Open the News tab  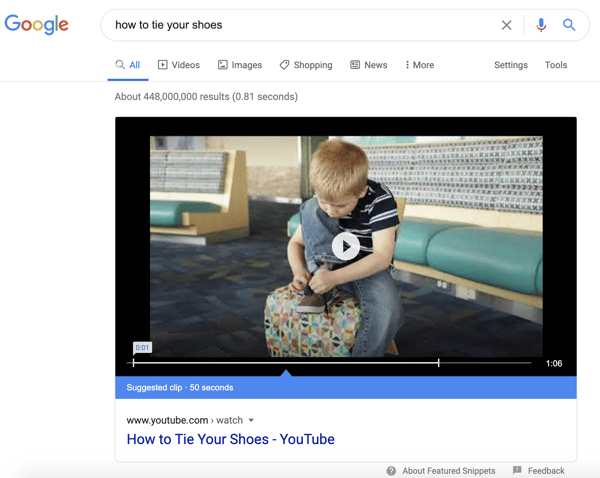[x=368, y=65]
